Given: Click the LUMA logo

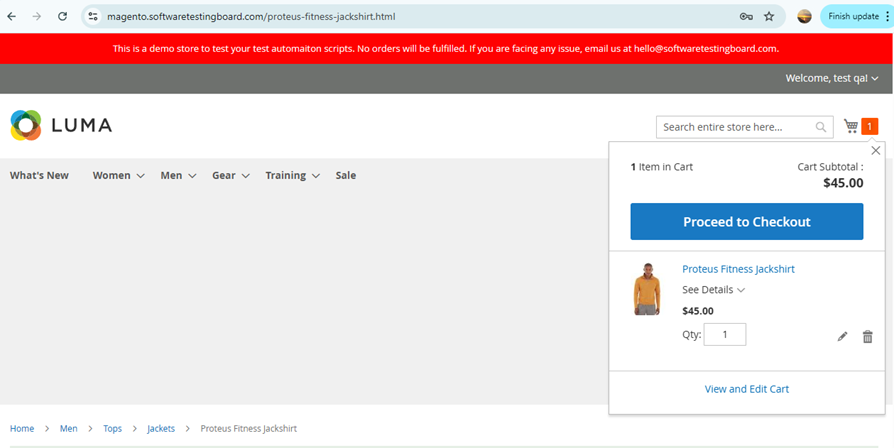Looking at the screenshot, I should click(x=61, y=125).
